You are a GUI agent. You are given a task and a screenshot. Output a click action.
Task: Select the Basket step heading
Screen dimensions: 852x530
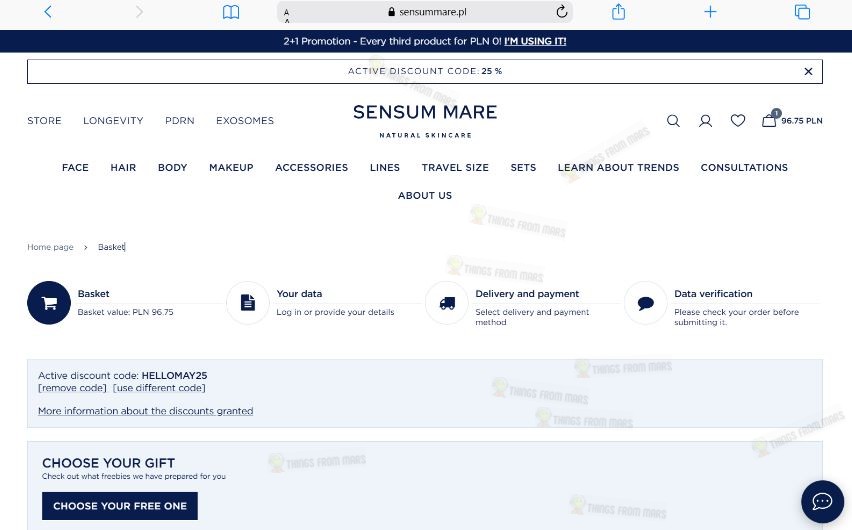pos(93,294)
